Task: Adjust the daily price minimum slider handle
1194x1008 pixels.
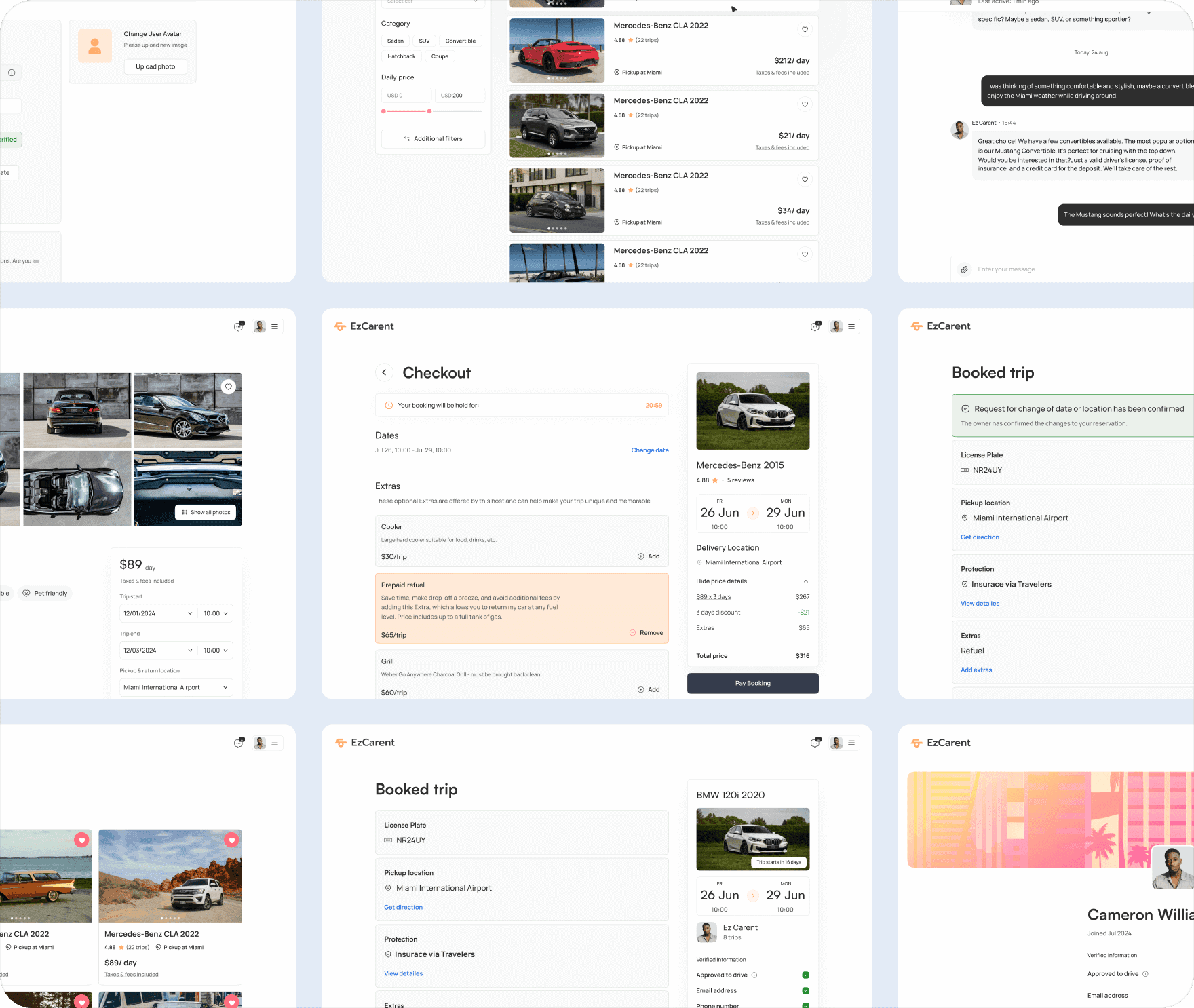Action: coord(384,111)
